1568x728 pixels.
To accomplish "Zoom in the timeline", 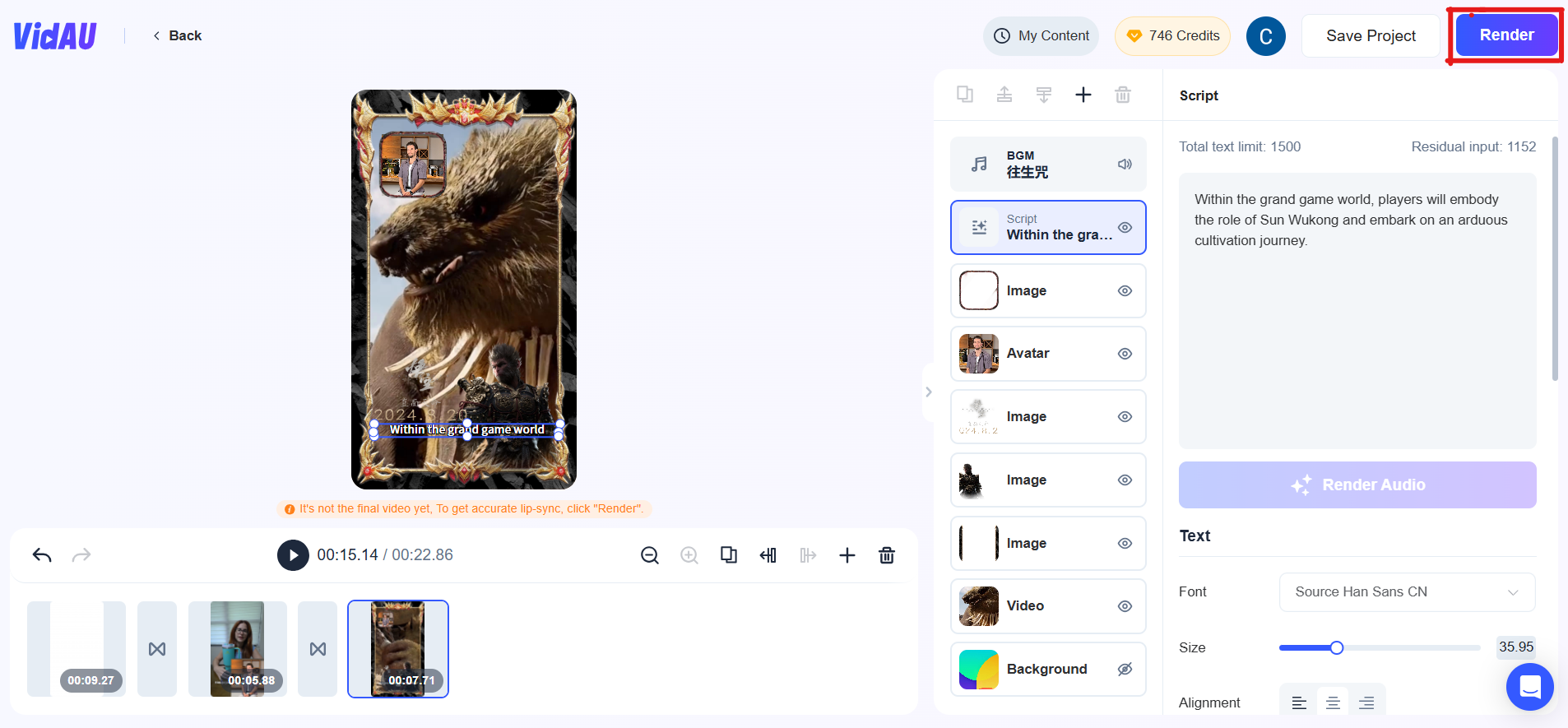I will (689, 555).
